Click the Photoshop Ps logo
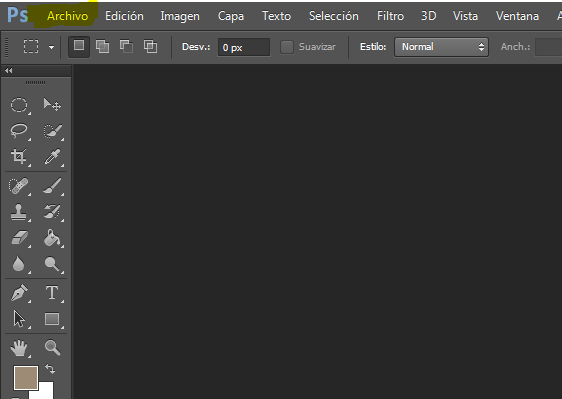Screen dimensions: 562x399 (x=17, y=15)
